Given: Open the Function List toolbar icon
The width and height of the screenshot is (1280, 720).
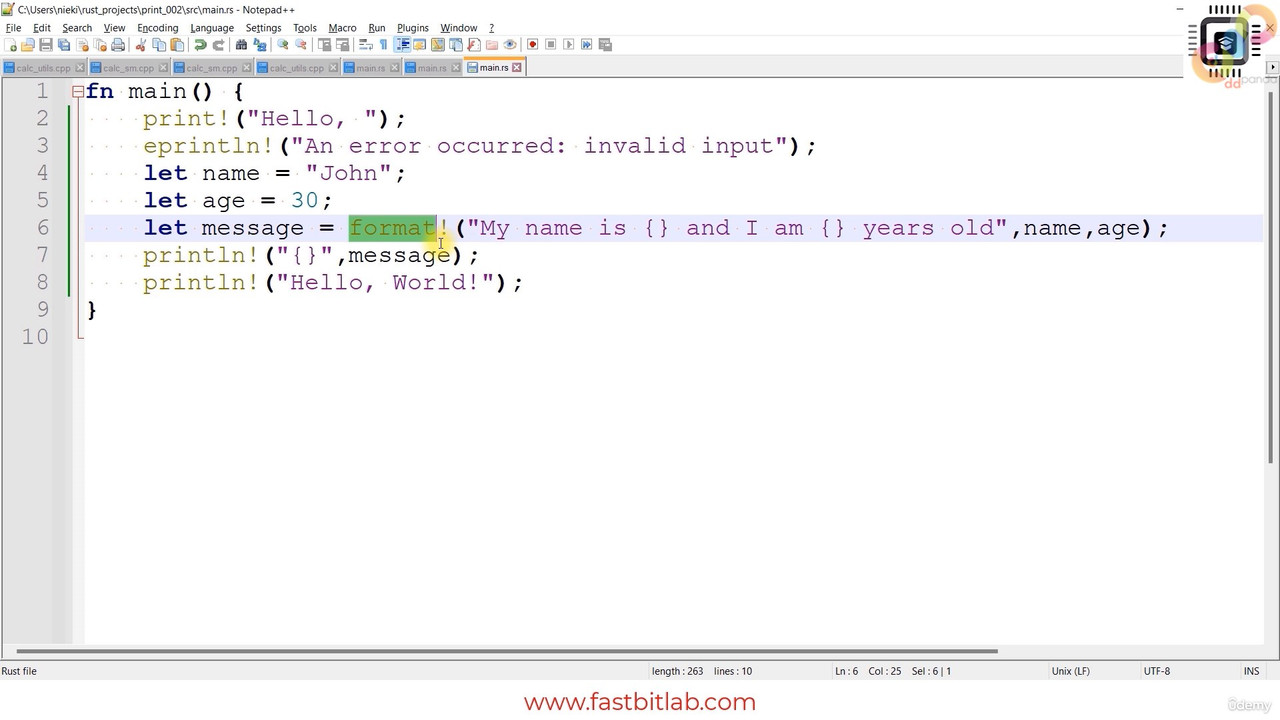Looking at the screenshot, I should coord(473,44).
